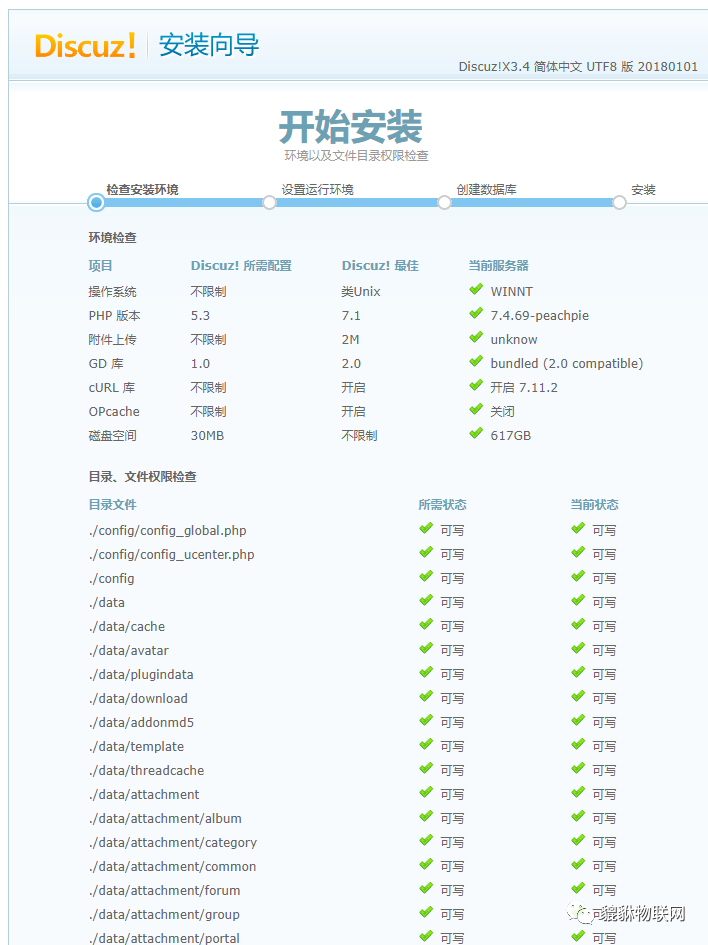This screenshot has height=945, width=708.
Task: Click the cURL 库 row label
Action: click(112, 388)
